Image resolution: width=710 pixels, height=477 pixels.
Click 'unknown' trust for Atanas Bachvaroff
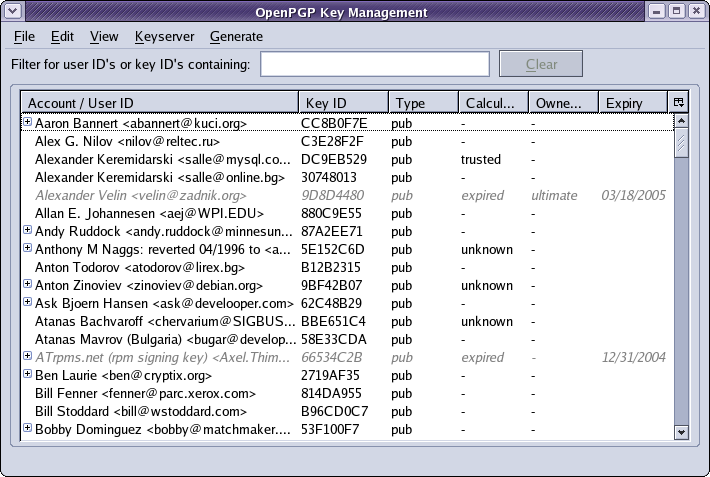[x=487, y=322]
